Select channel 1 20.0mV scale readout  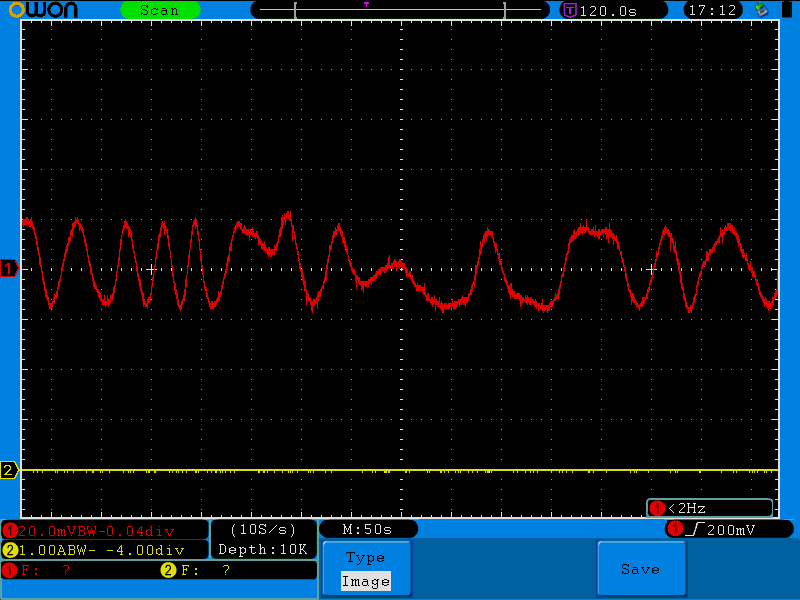coord(104,531)
